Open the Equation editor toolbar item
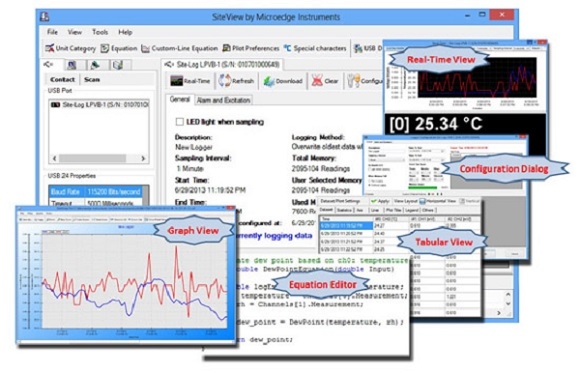The width and height of the screenshot is (580, 373). tap(119, 48)
